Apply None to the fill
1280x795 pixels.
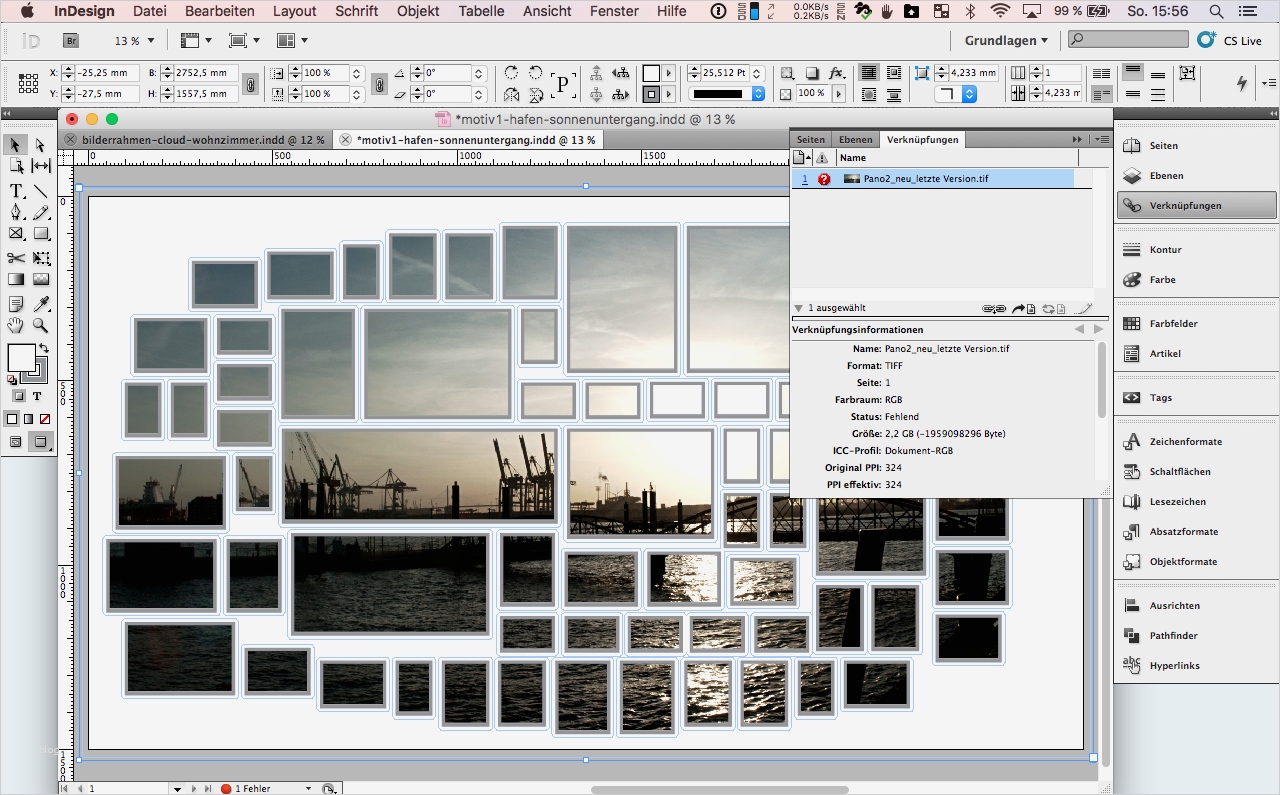[x=44, y=419]
